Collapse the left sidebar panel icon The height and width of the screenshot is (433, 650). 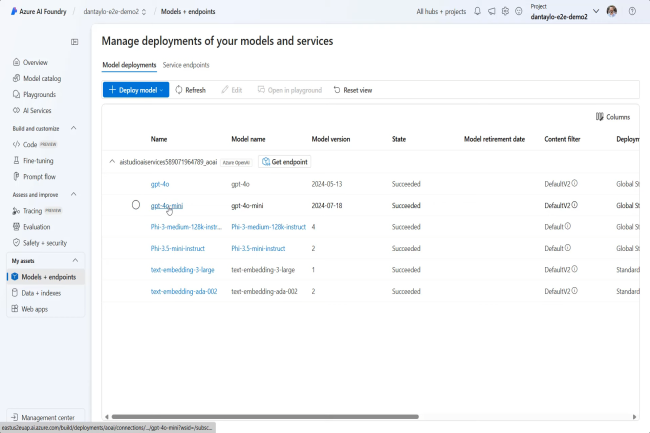click(74, 42)
